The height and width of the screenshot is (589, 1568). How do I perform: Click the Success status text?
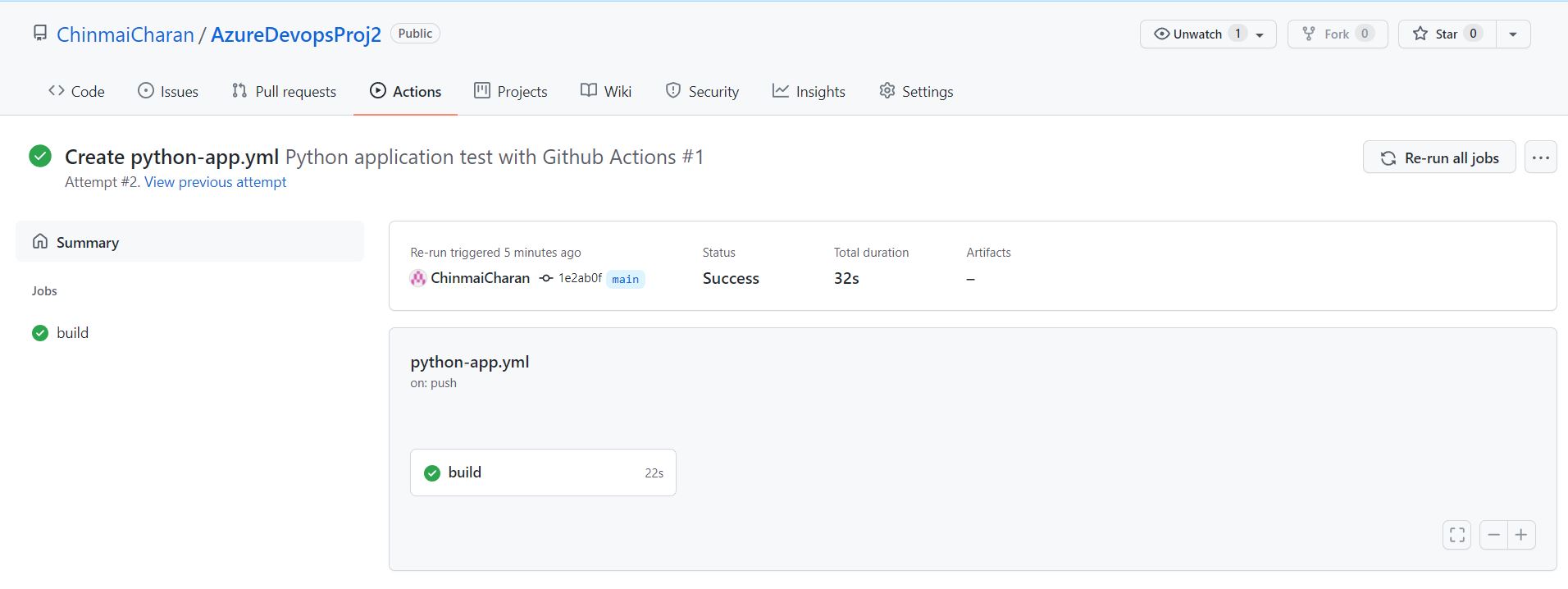coord(731,278)
